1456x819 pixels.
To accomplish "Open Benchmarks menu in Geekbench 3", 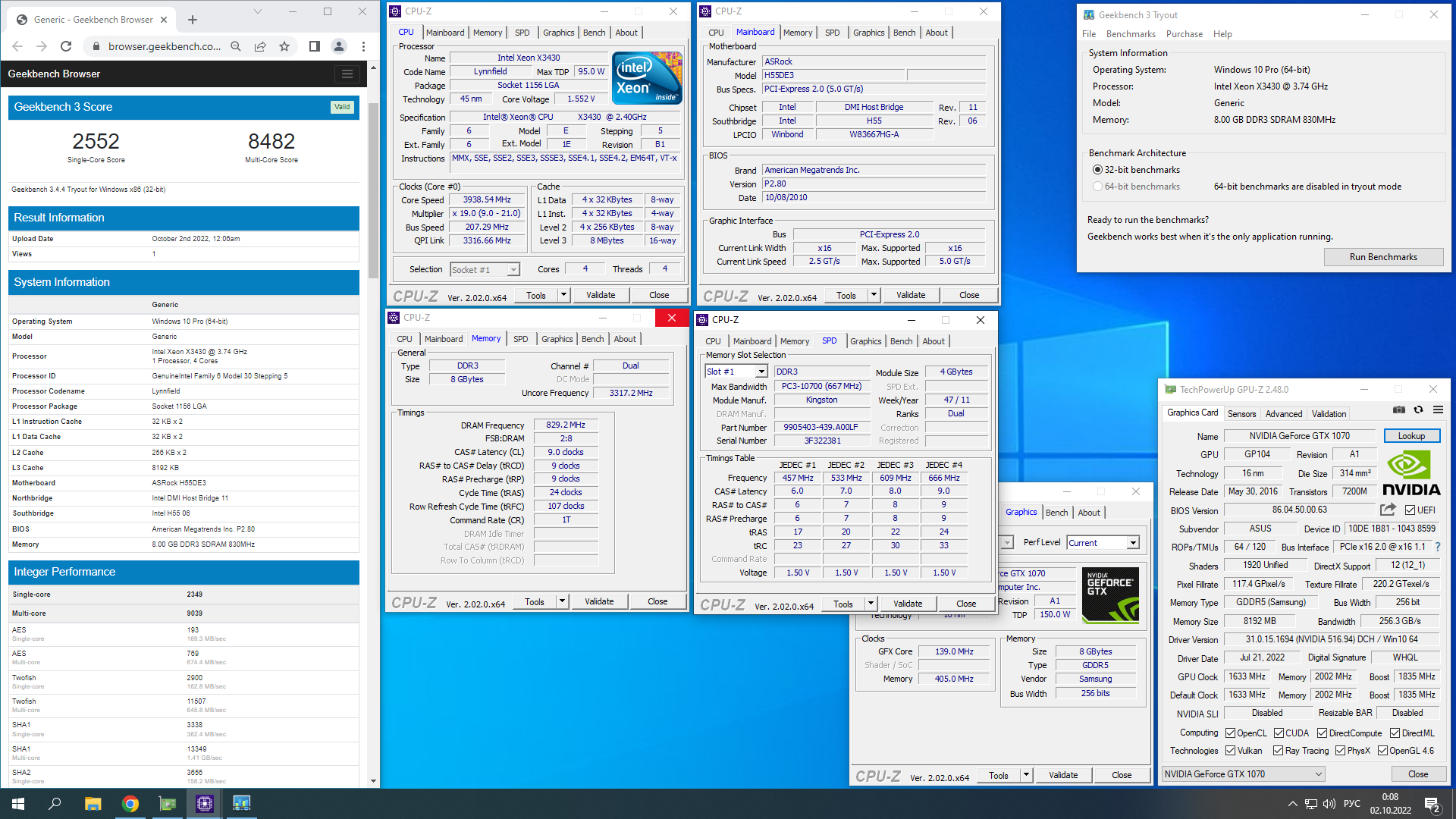I will click(1131, 34).
